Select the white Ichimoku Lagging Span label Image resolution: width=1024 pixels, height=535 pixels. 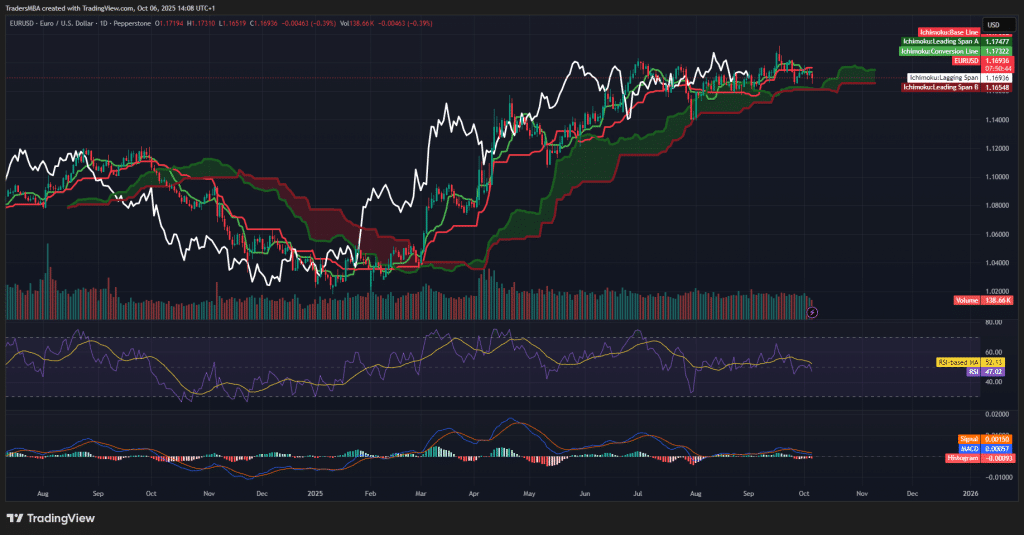943,77
